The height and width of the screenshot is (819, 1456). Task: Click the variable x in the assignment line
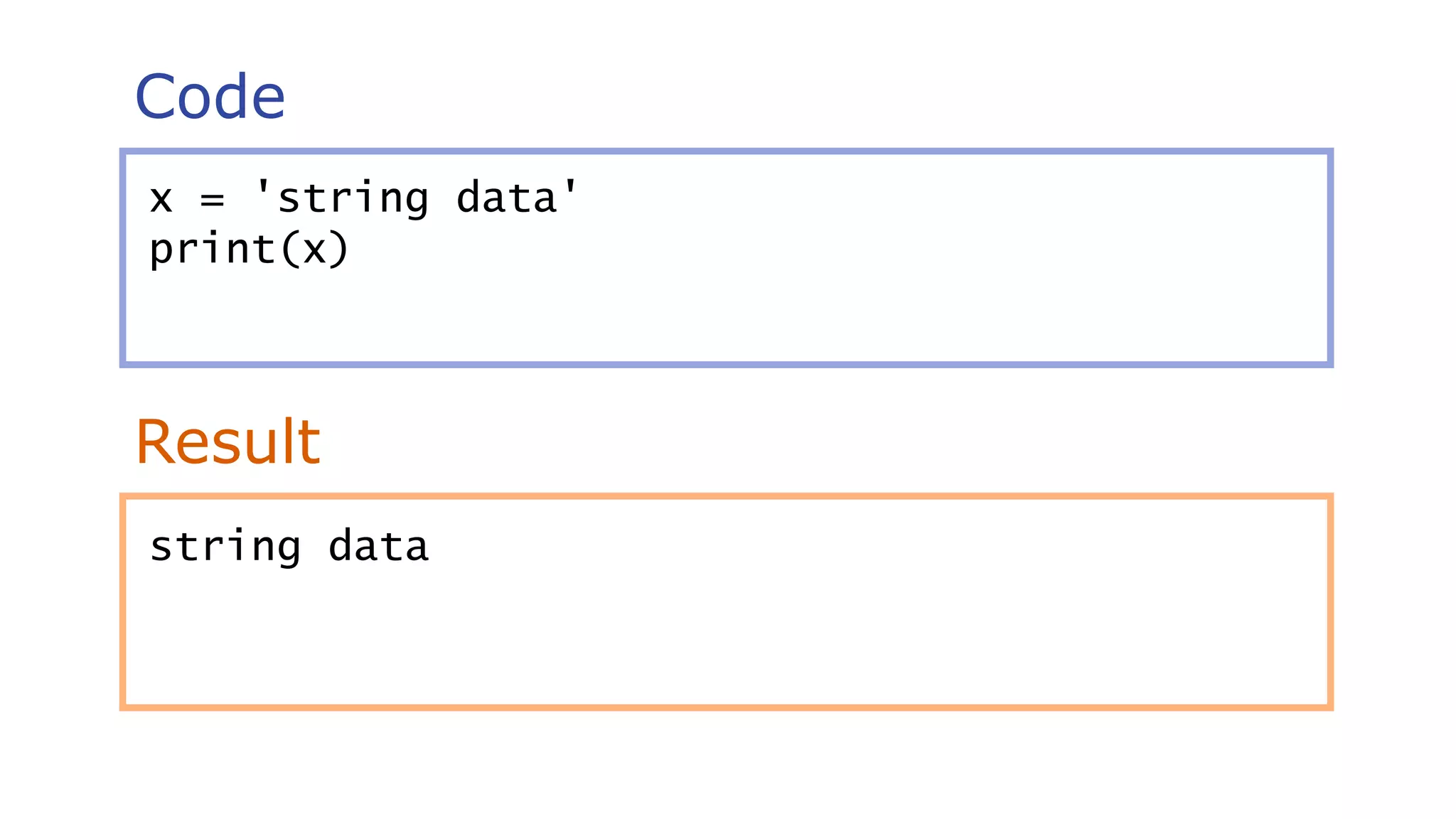point(161,198)
